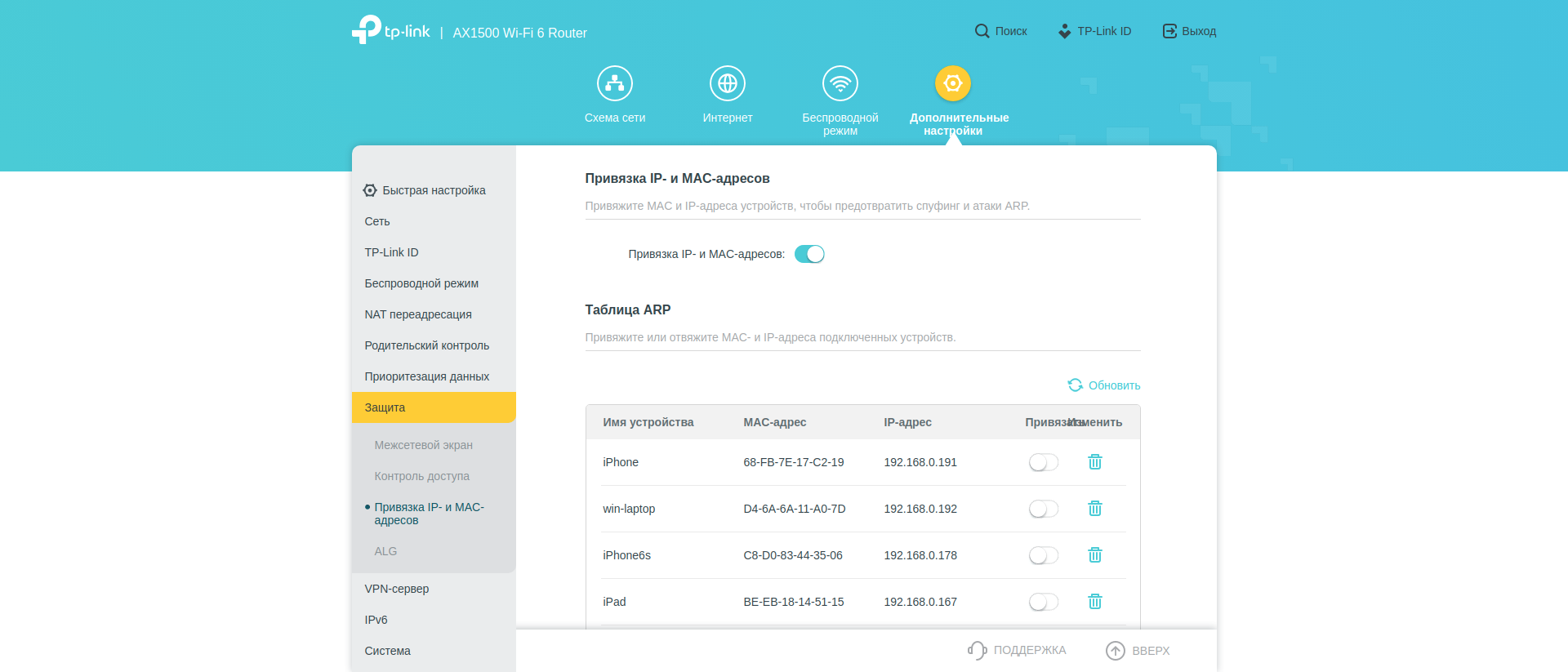Open Межсетевой экран submenu item

pos(423,445)
